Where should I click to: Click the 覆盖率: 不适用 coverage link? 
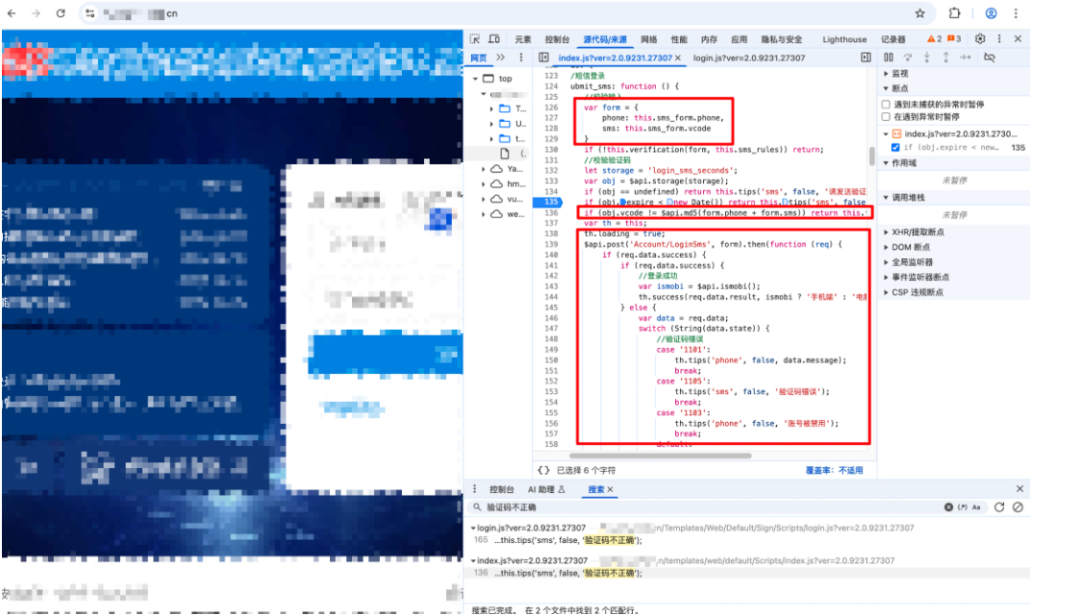pyautogui.click(x=838, y=469)
